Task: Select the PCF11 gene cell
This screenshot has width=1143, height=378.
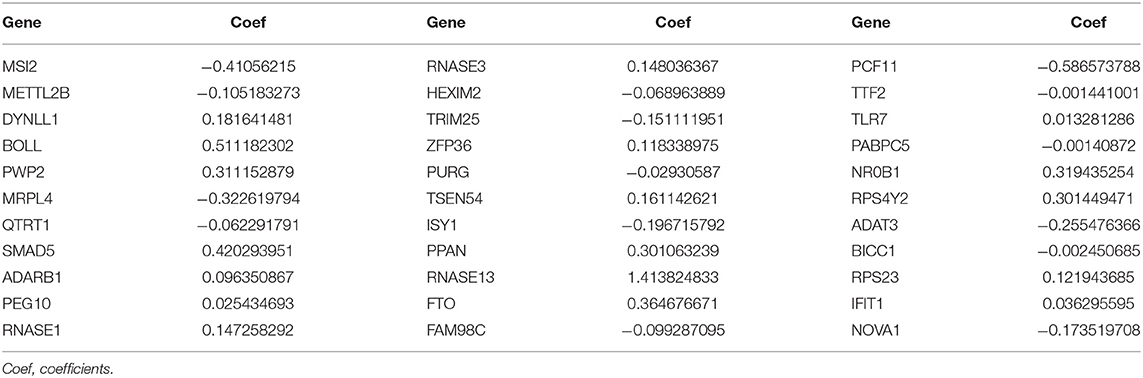Action: point(872,67)
